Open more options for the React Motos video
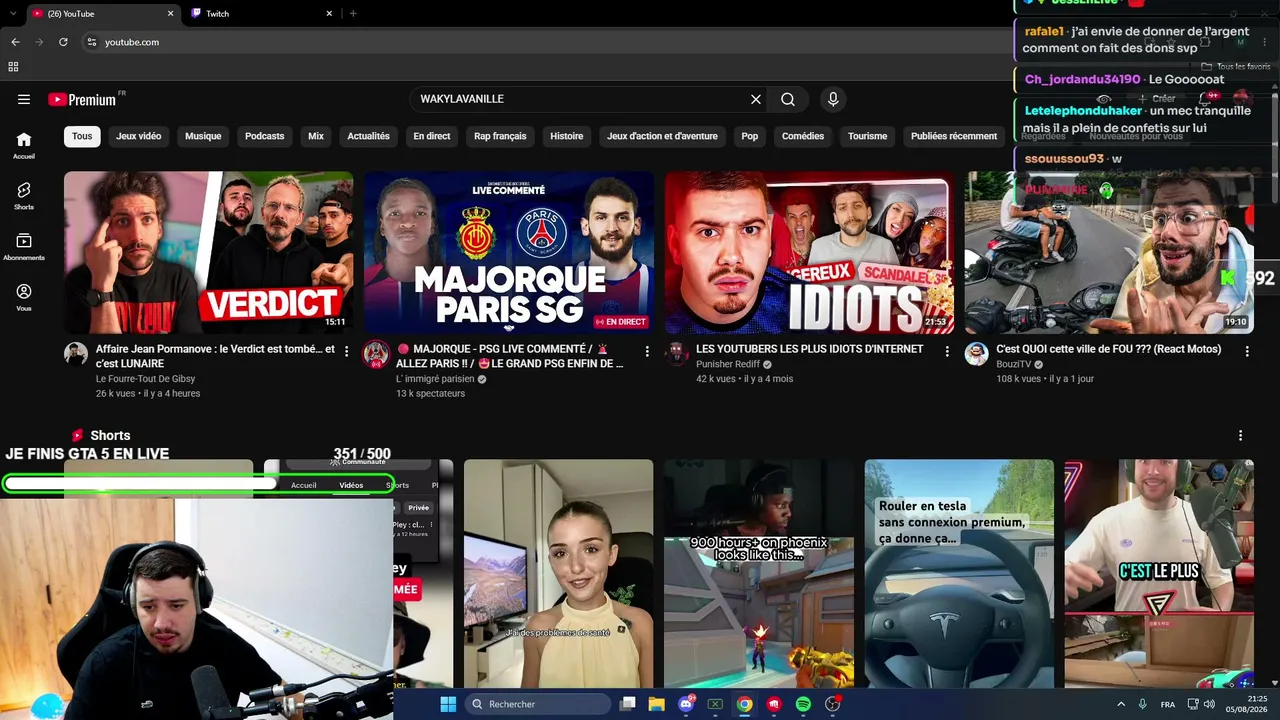Image resolution: width=1280 pixels, height=720 pixels. point(1247,351)
